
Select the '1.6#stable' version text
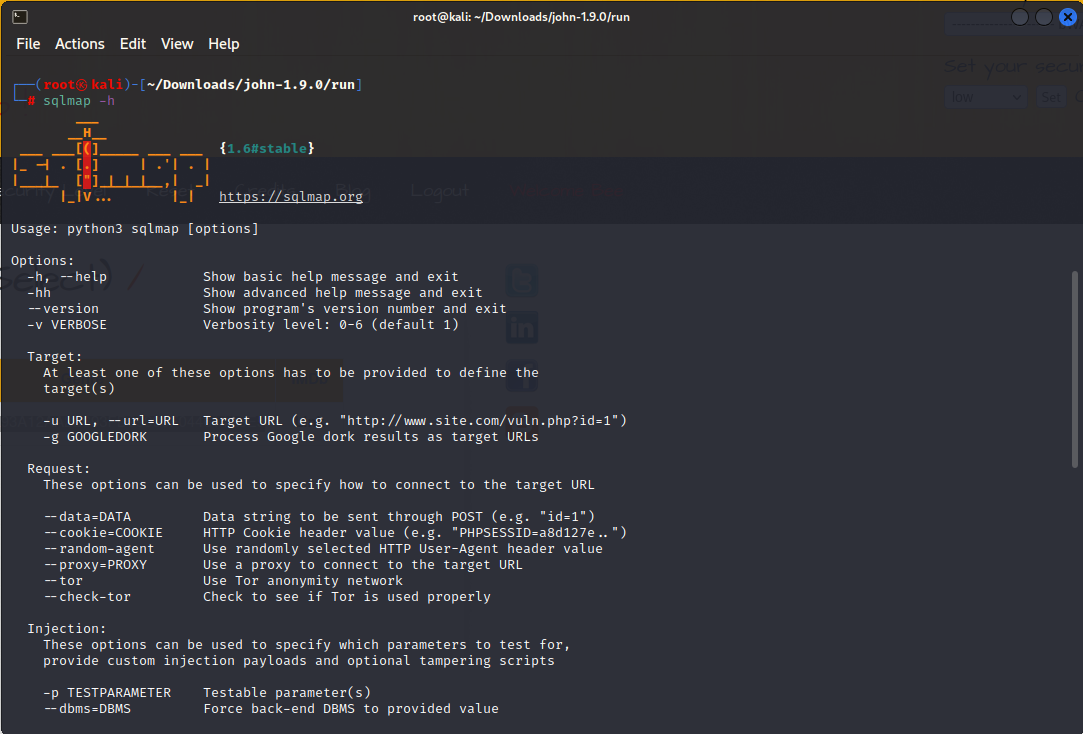click(x=267, y=148)
